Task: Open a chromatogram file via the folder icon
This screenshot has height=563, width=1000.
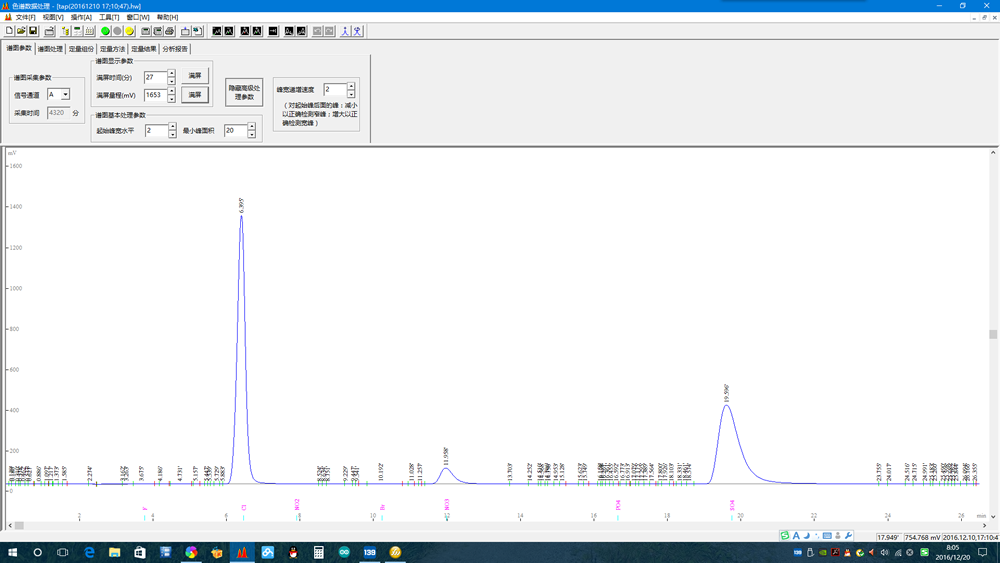Action: coord(21,31)
